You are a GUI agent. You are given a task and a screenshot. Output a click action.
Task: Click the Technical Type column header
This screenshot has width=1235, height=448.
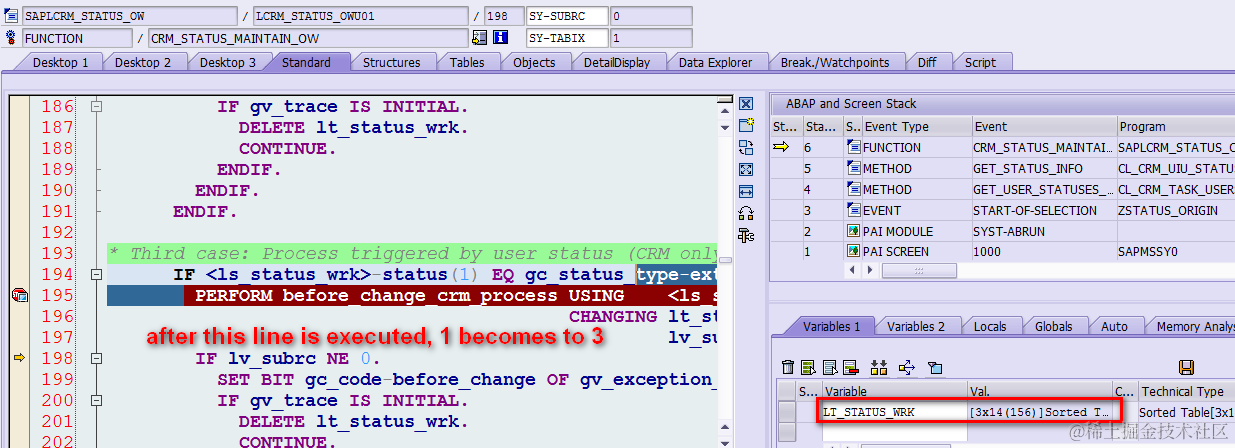pos(1185,391)
